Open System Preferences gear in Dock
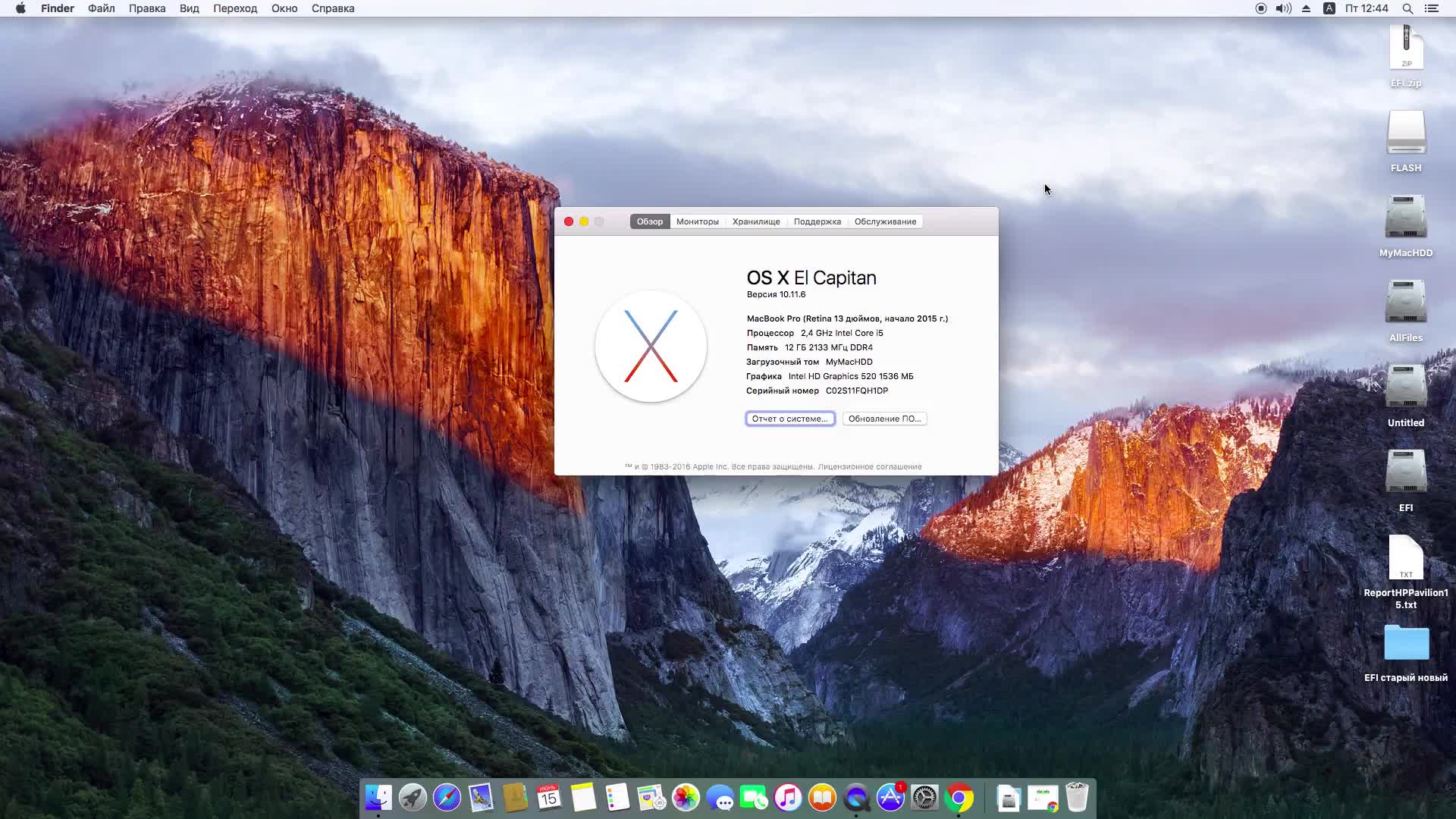1456x819 pixels. 924,798
